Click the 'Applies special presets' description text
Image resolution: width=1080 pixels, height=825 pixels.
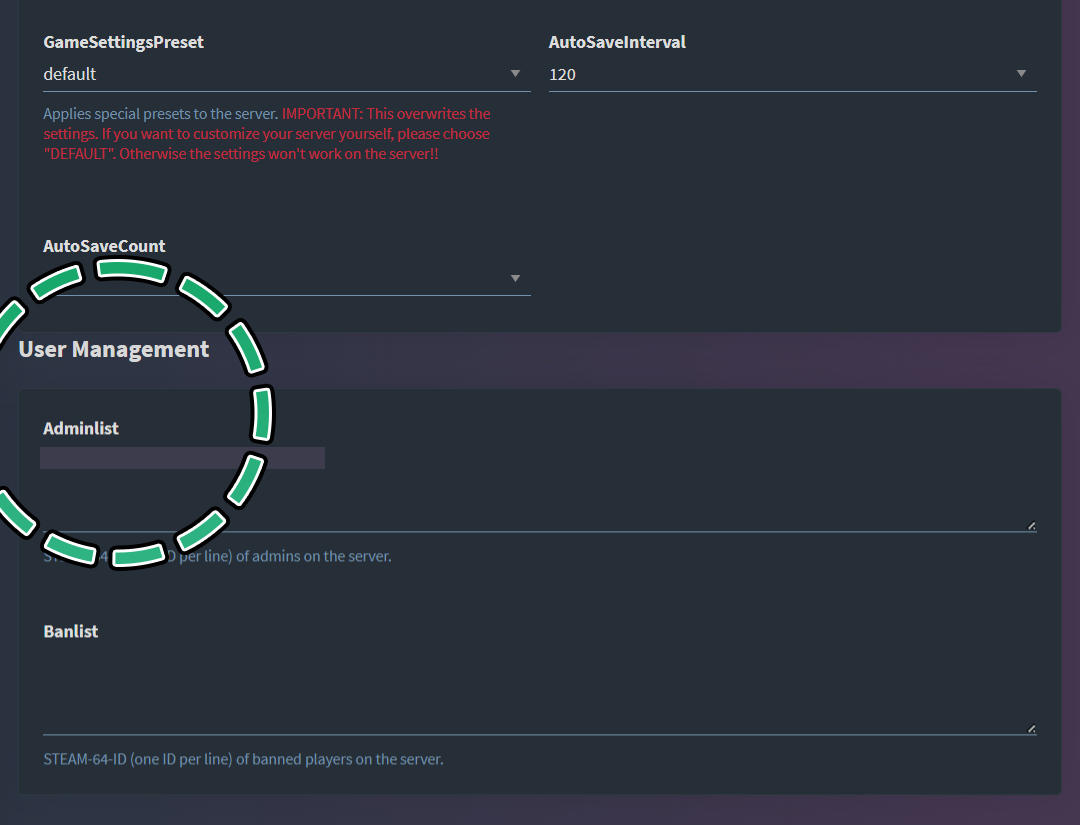[160, 114]
